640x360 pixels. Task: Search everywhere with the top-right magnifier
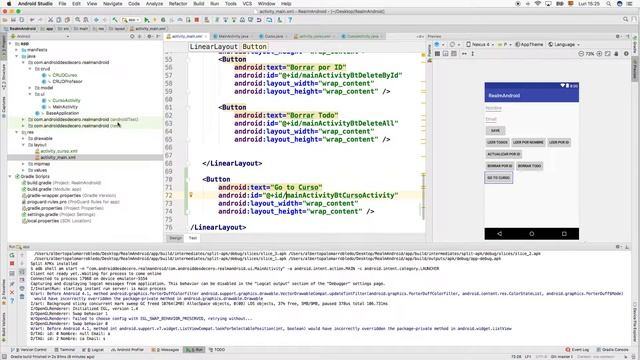coord(625,20)
